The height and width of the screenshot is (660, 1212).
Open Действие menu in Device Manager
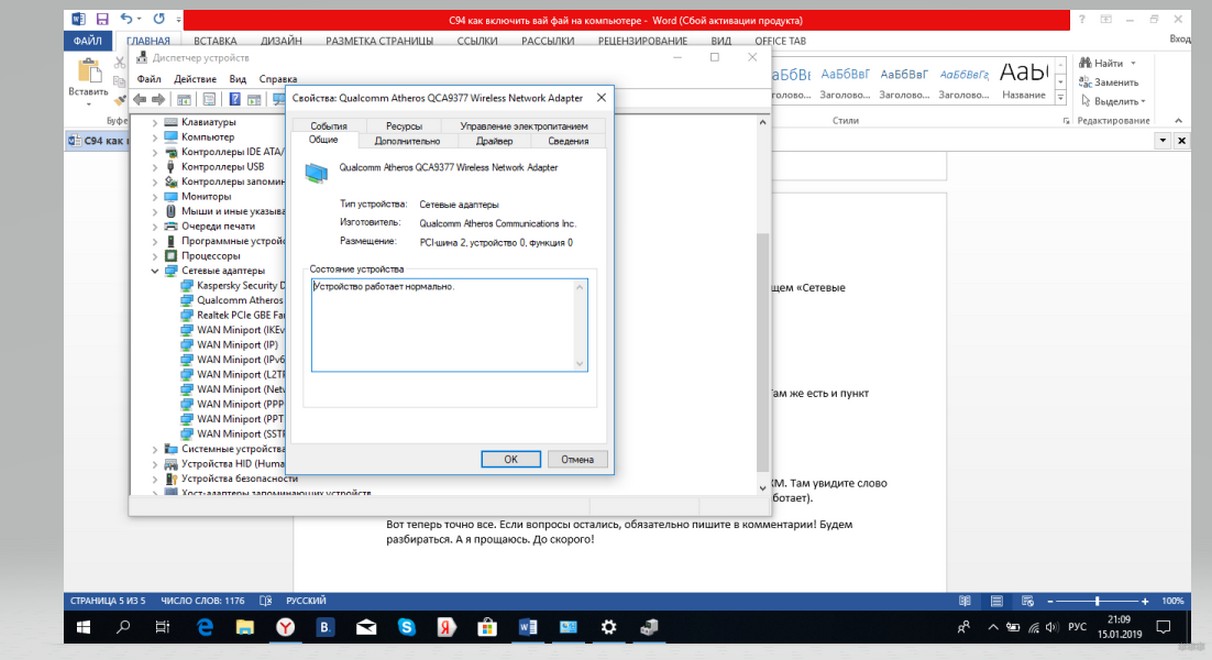(x=195, y=79)
